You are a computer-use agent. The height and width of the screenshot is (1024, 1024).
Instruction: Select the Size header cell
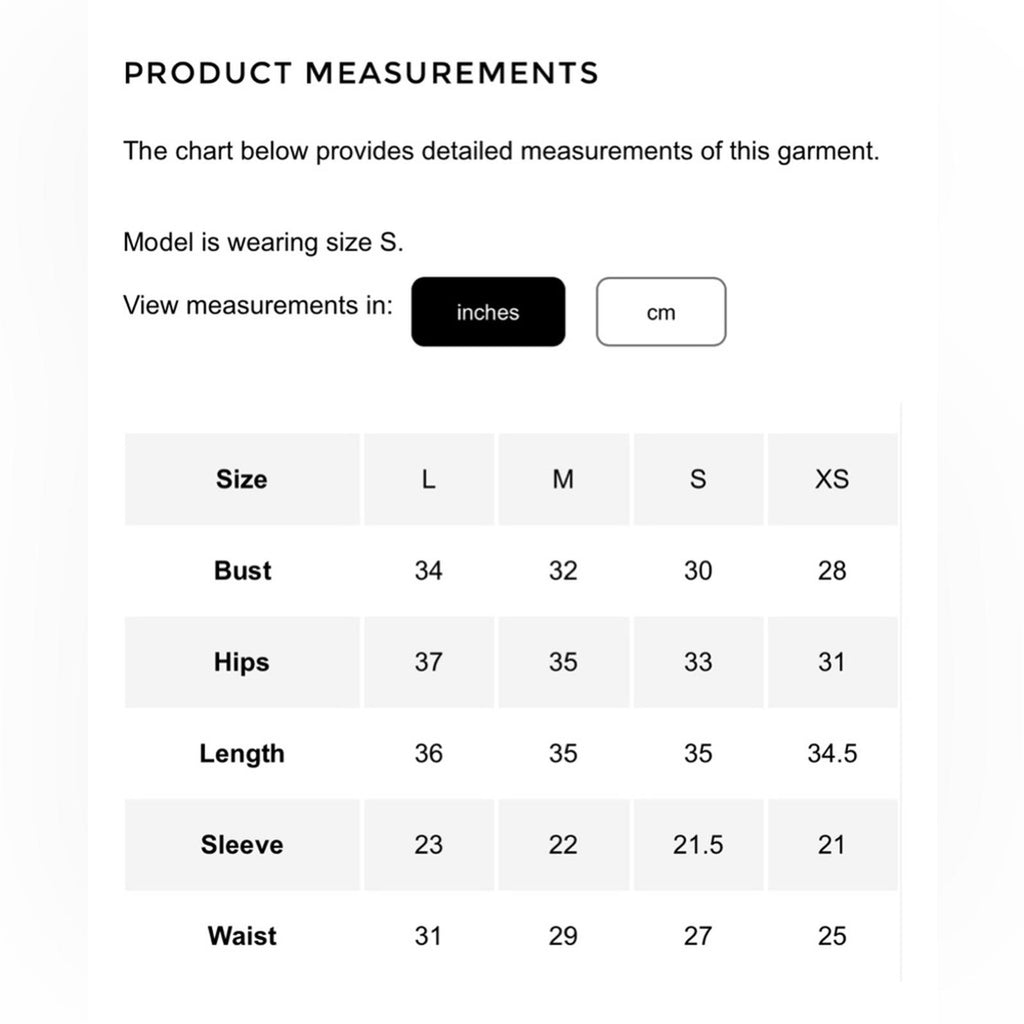pyautogui.click(x=242, y=479)
